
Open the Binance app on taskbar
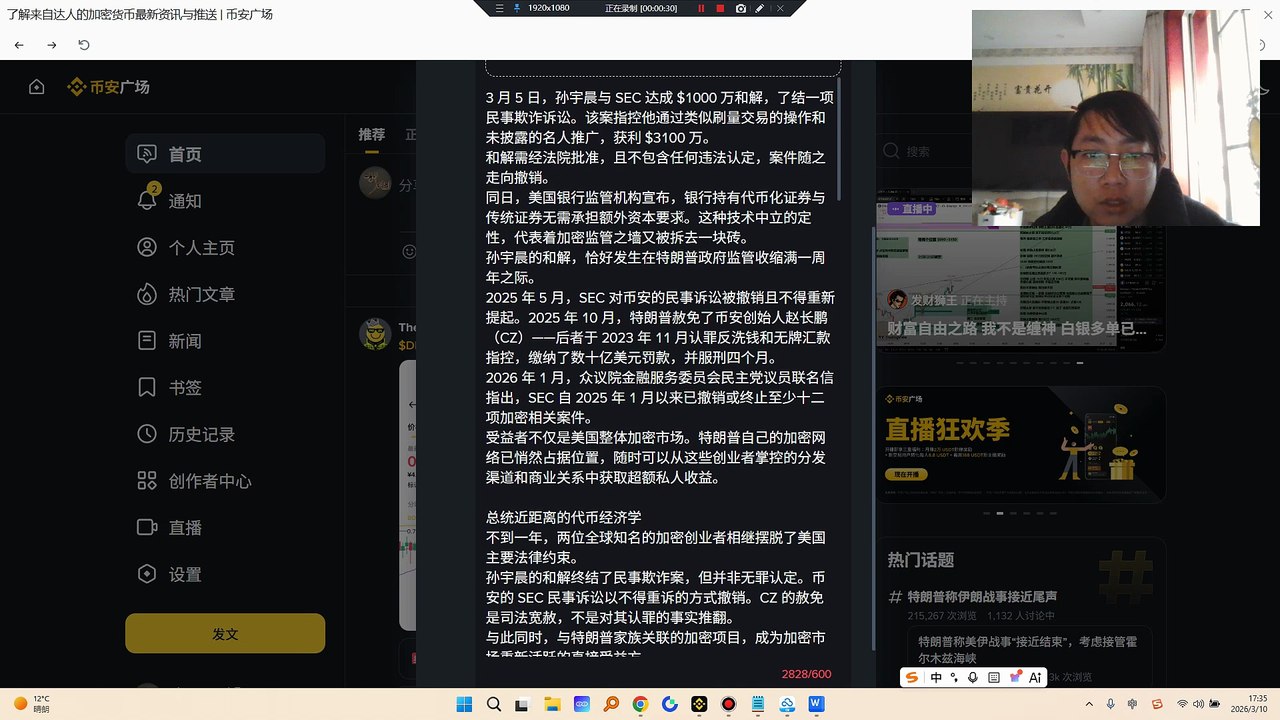699,704
